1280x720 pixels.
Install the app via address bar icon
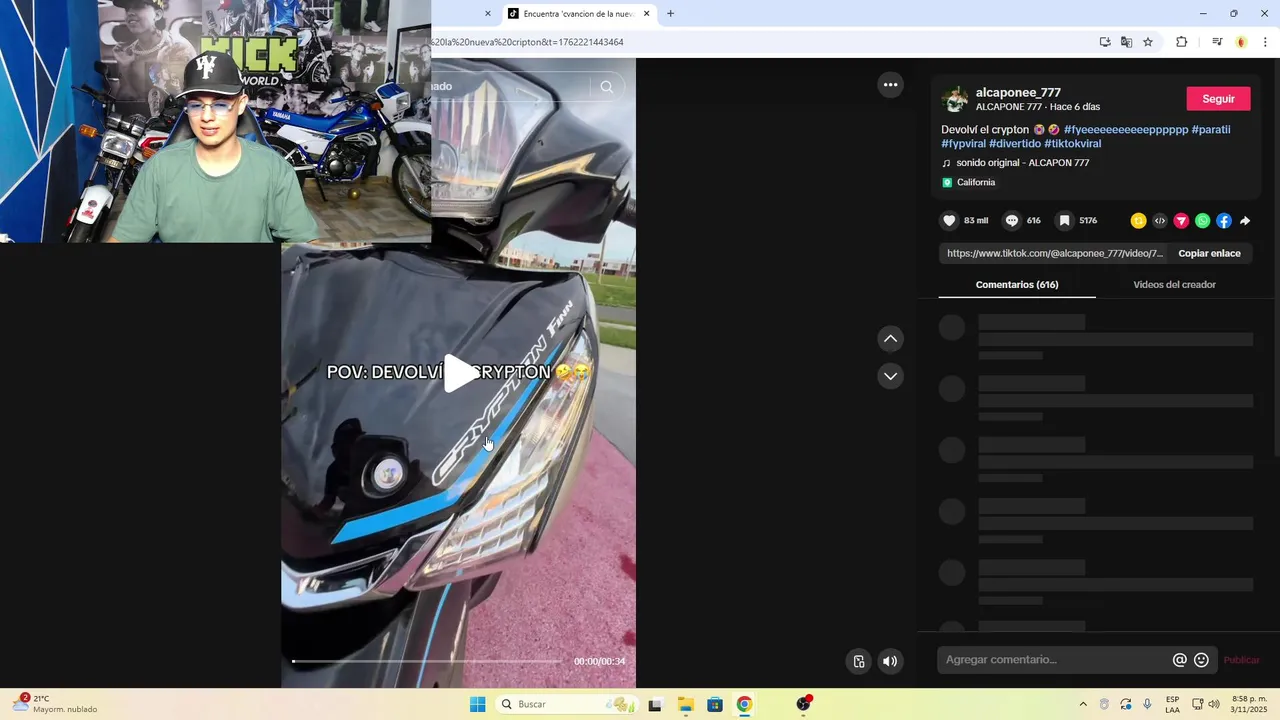(1104, 42)
